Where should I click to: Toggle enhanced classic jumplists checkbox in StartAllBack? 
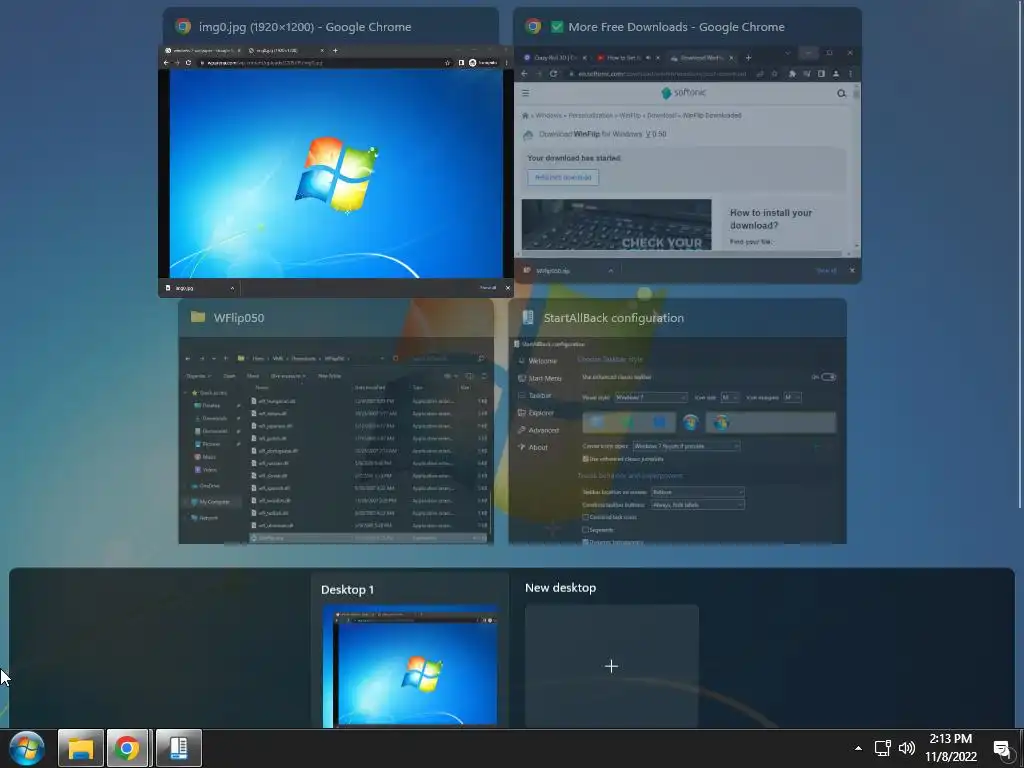(x=585, y=459)
